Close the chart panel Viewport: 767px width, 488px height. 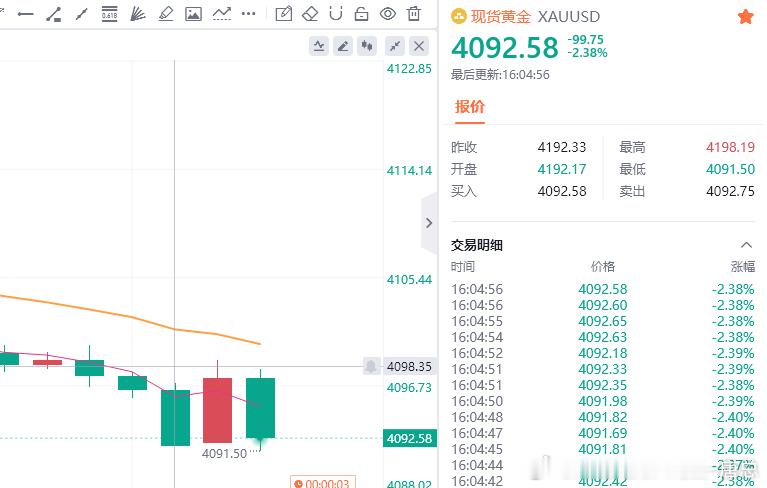coord(419,46)
